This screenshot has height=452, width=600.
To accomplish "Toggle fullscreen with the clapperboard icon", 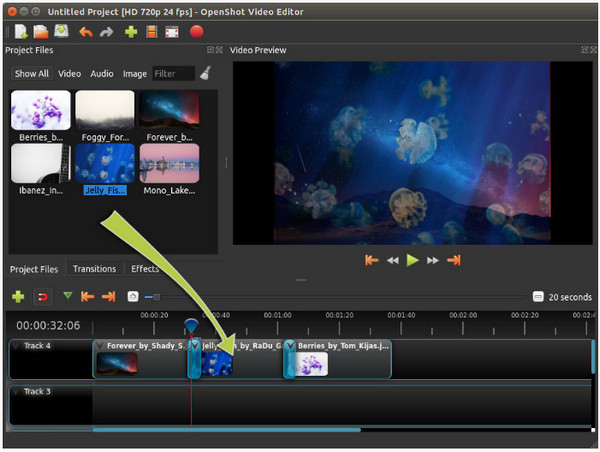I will pyautogui.click(x=172, y=32).
